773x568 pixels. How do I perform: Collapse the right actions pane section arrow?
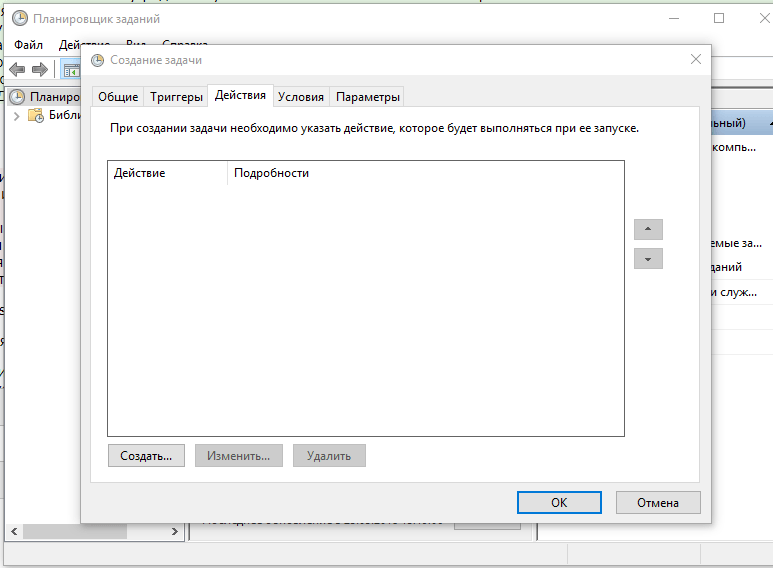(x=770, y=123)
